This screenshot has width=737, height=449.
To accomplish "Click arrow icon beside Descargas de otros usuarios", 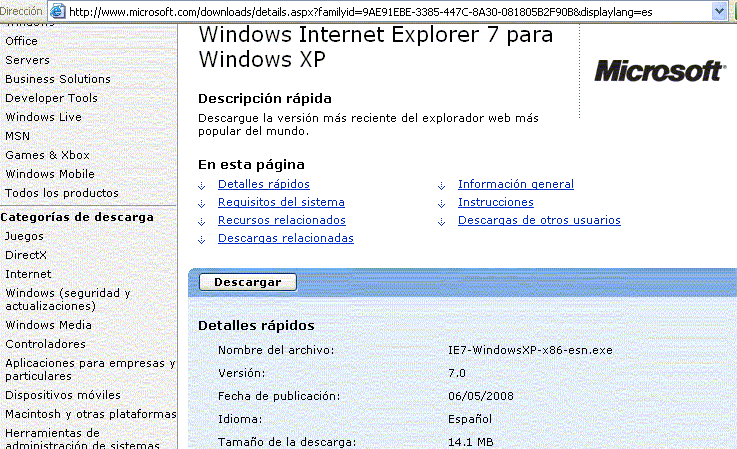I will [x=441, y=221].
